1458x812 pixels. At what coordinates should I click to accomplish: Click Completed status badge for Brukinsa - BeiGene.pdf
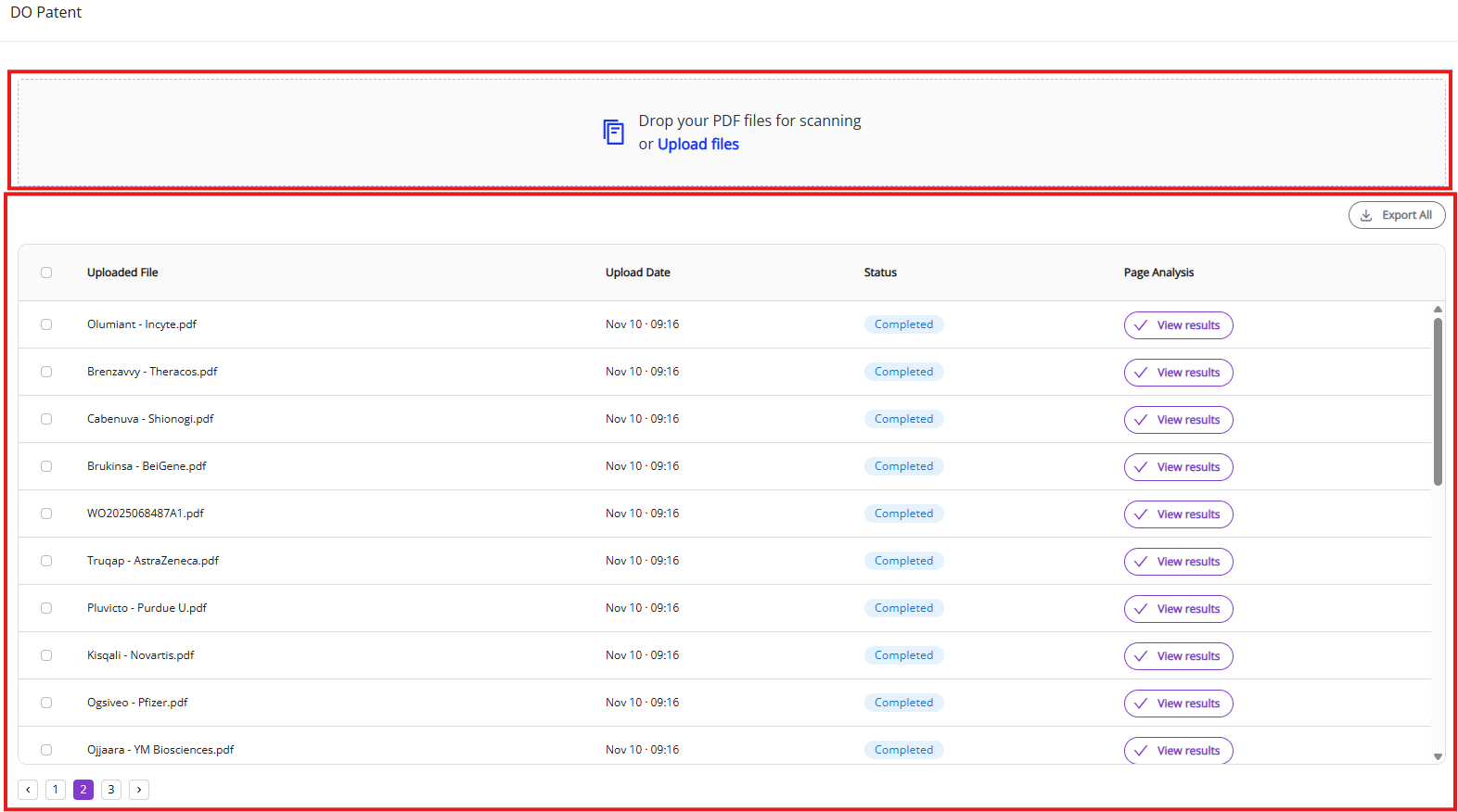[x=903, y=466]
